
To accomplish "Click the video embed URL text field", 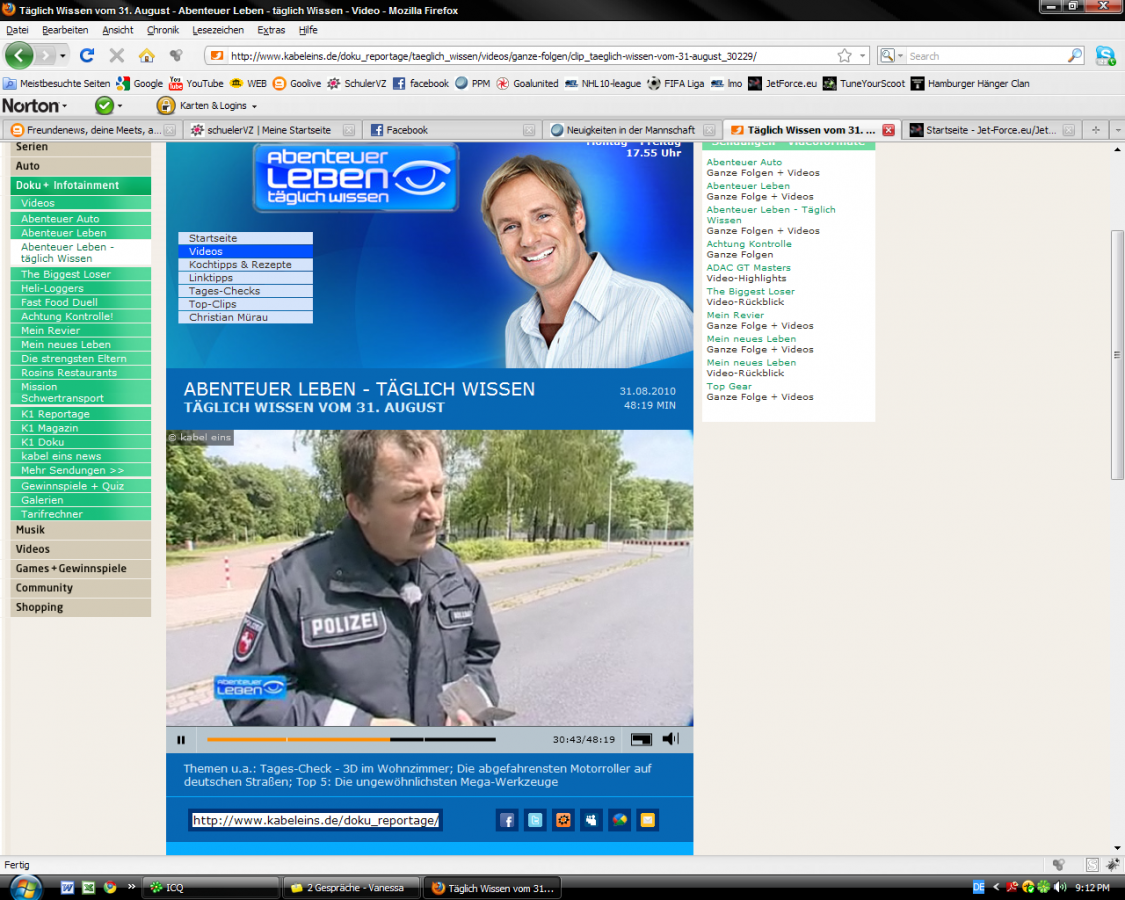I will [x=316, y=820].
